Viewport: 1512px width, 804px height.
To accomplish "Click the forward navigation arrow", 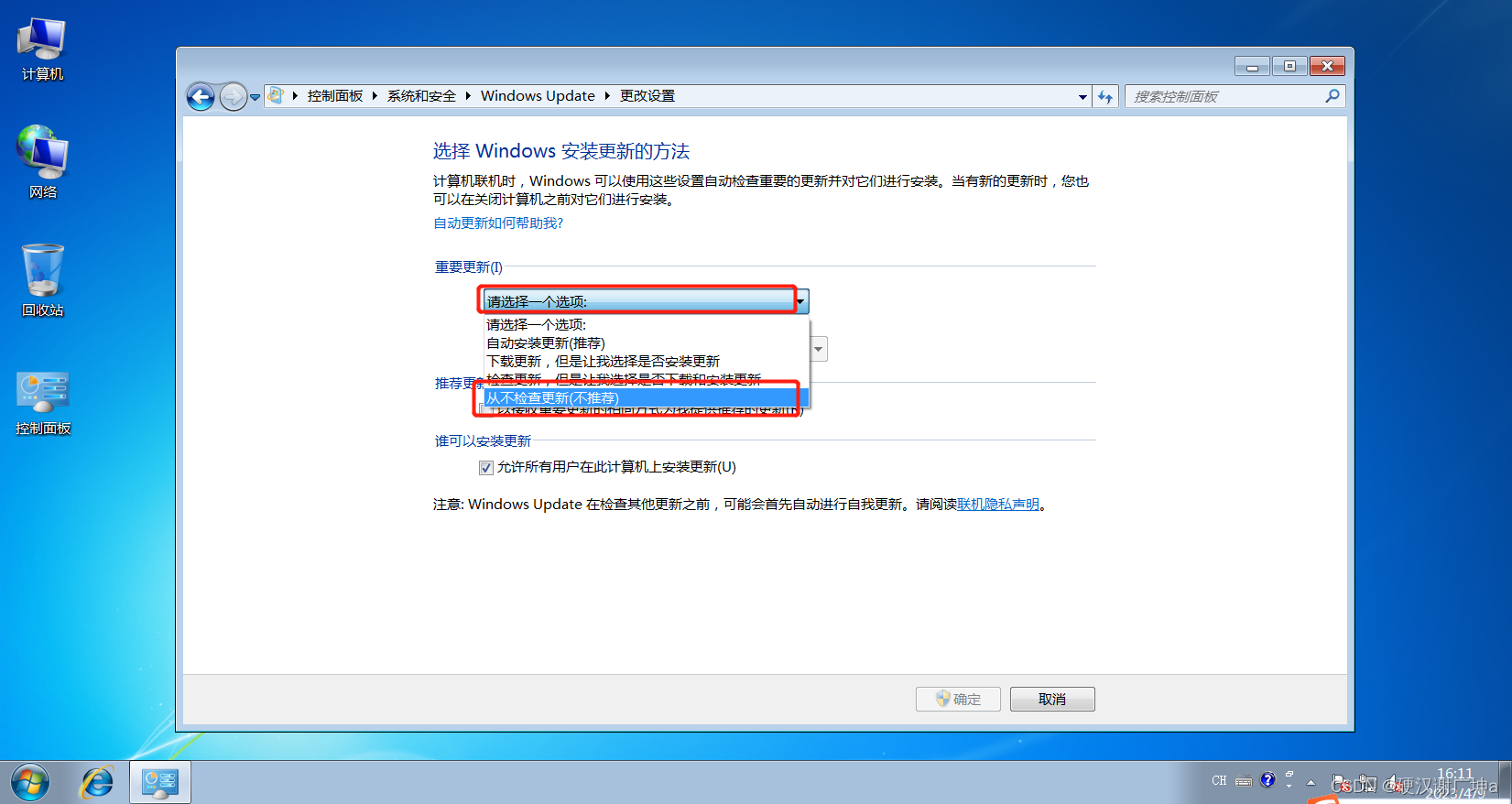I will 234,96.
